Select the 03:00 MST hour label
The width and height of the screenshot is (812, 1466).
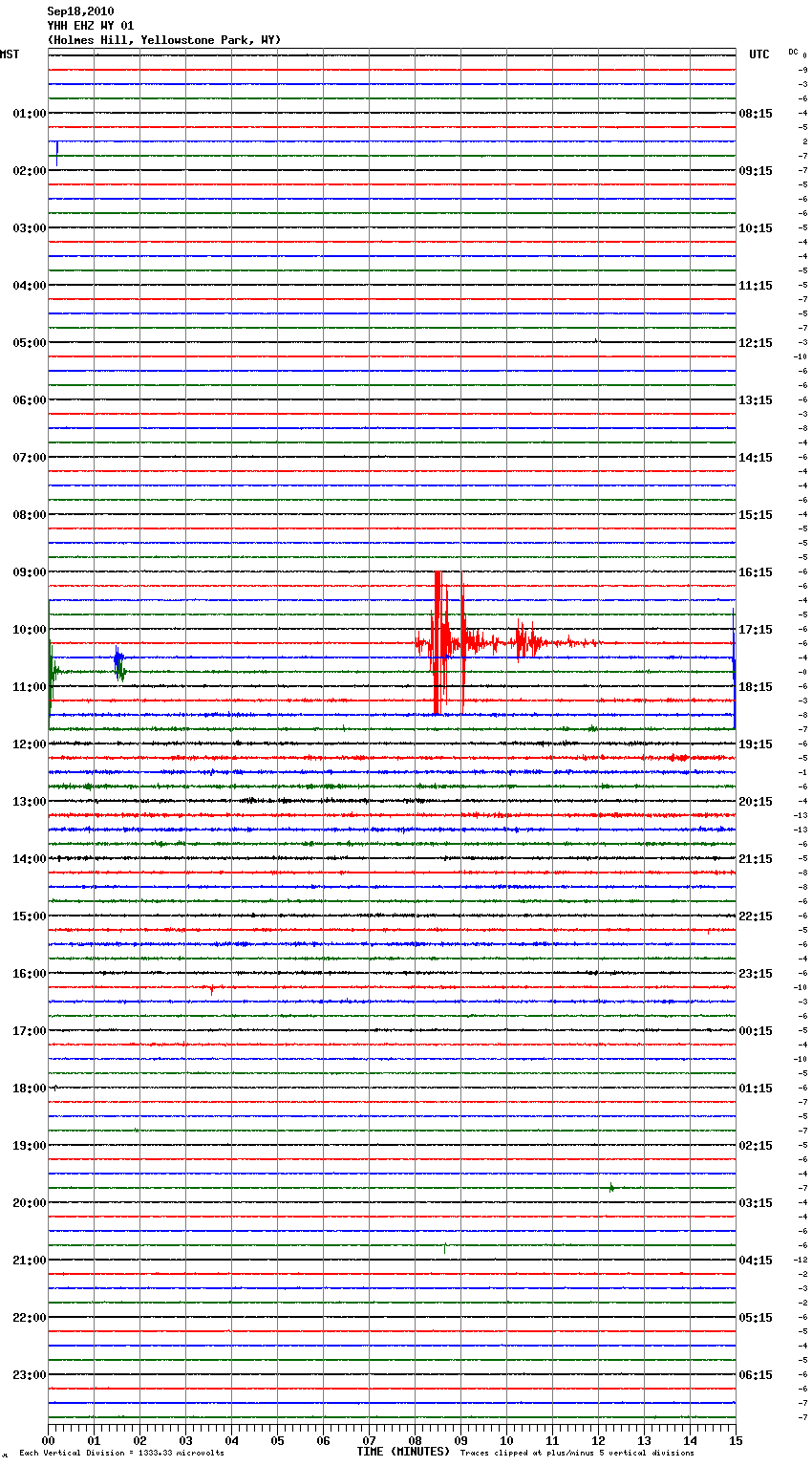pos(29,228)
